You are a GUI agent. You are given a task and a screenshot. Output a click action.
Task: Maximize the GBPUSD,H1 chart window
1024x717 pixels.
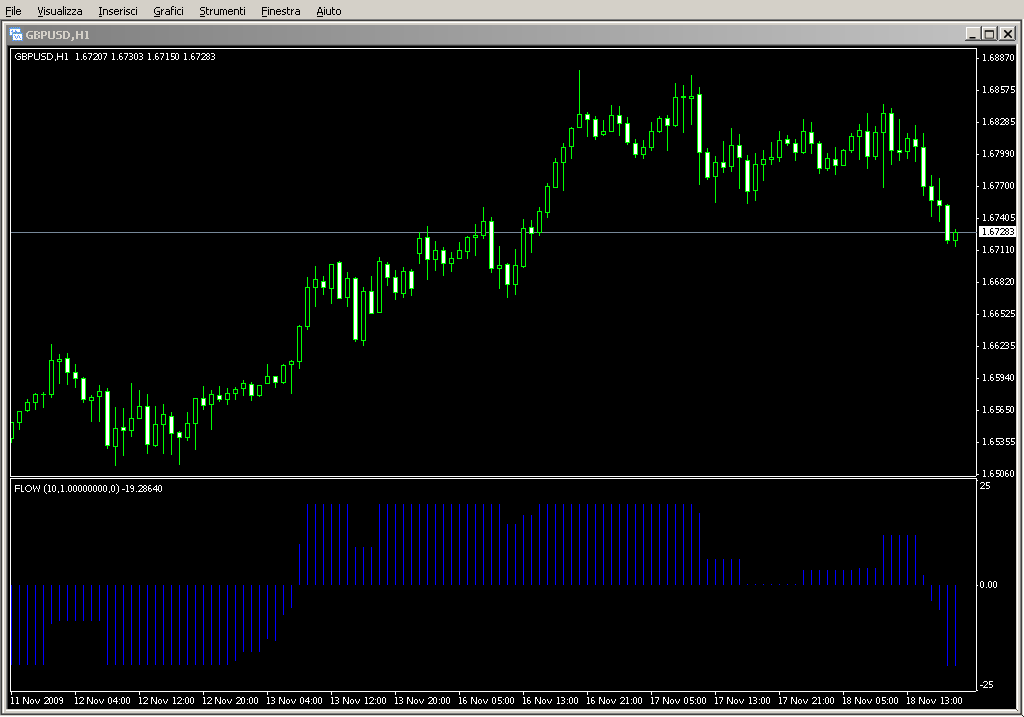point(989,34)
